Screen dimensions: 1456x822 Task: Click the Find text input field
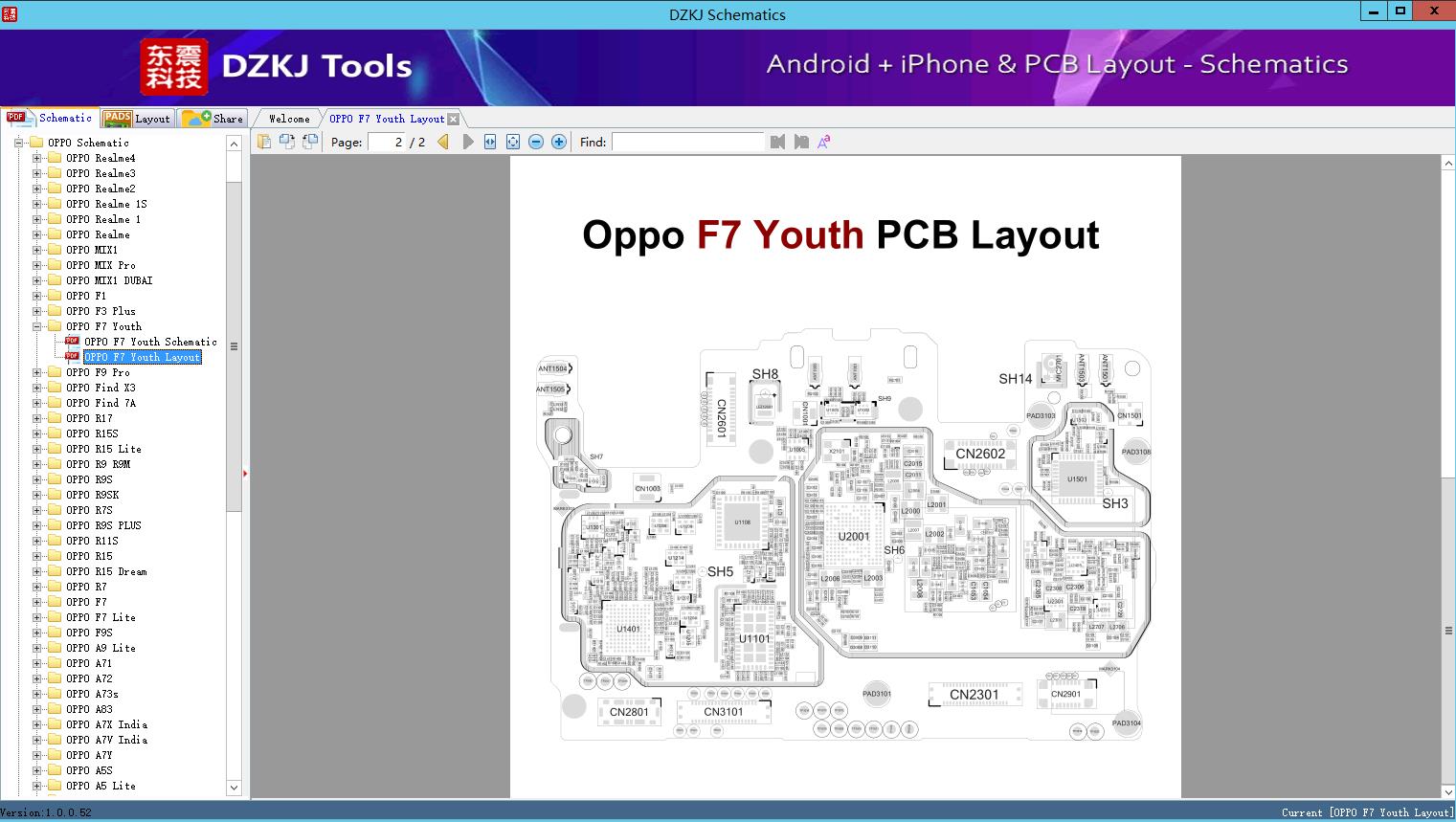click(x=687, y=142)
